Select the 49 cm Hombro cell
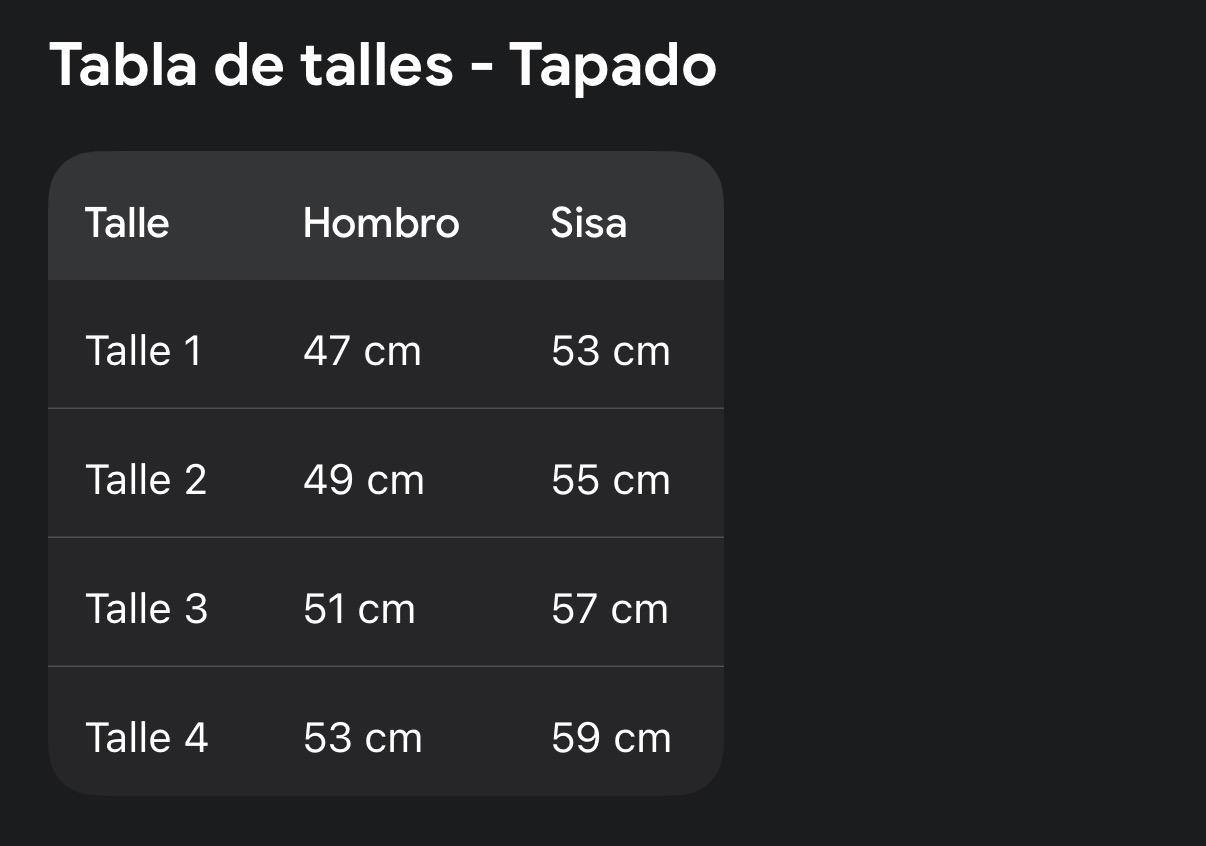The width and height of the screenshot is (1206, 846). [363, 480]
